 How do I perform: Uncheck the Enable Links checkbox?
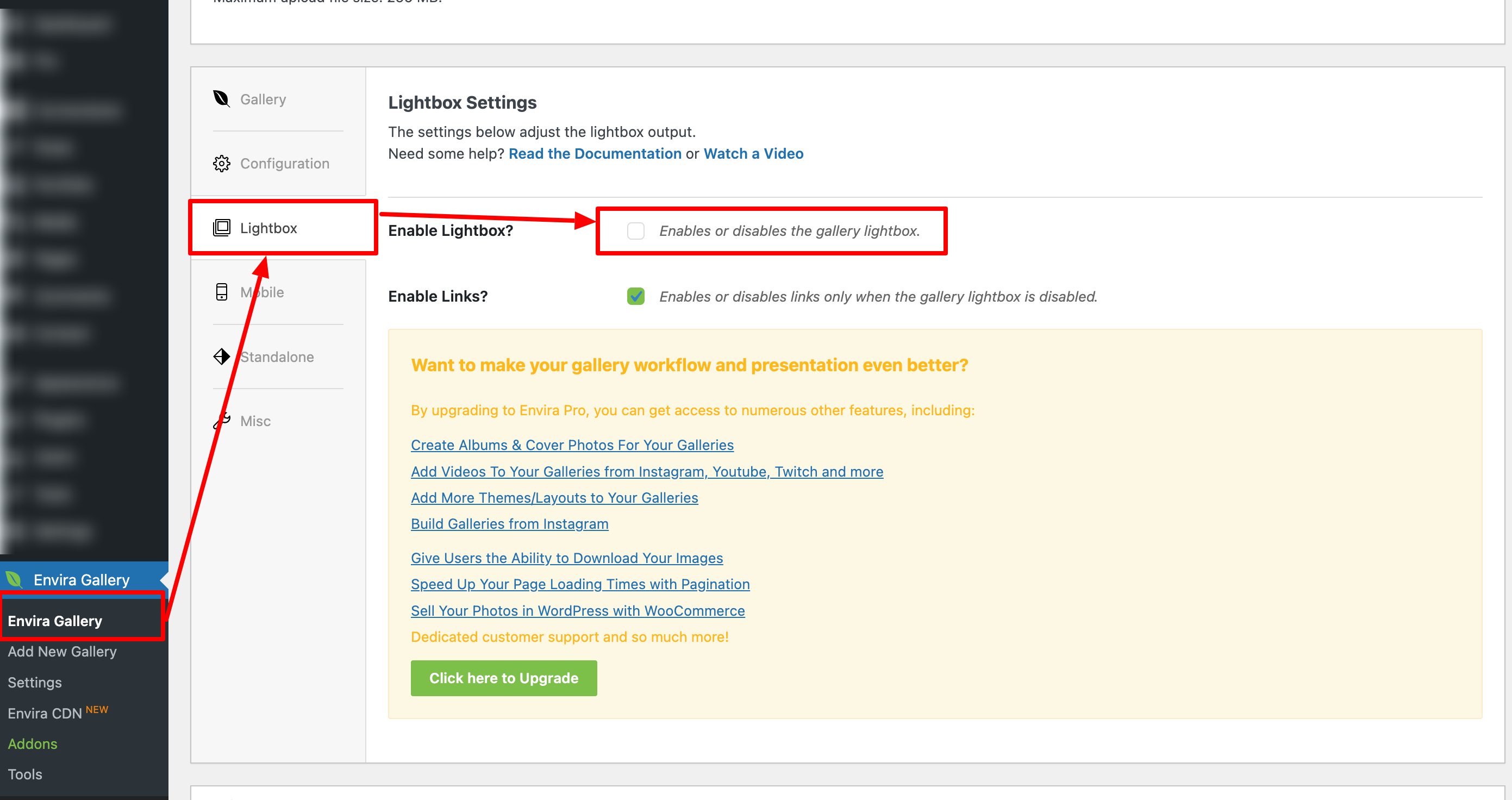636,296
